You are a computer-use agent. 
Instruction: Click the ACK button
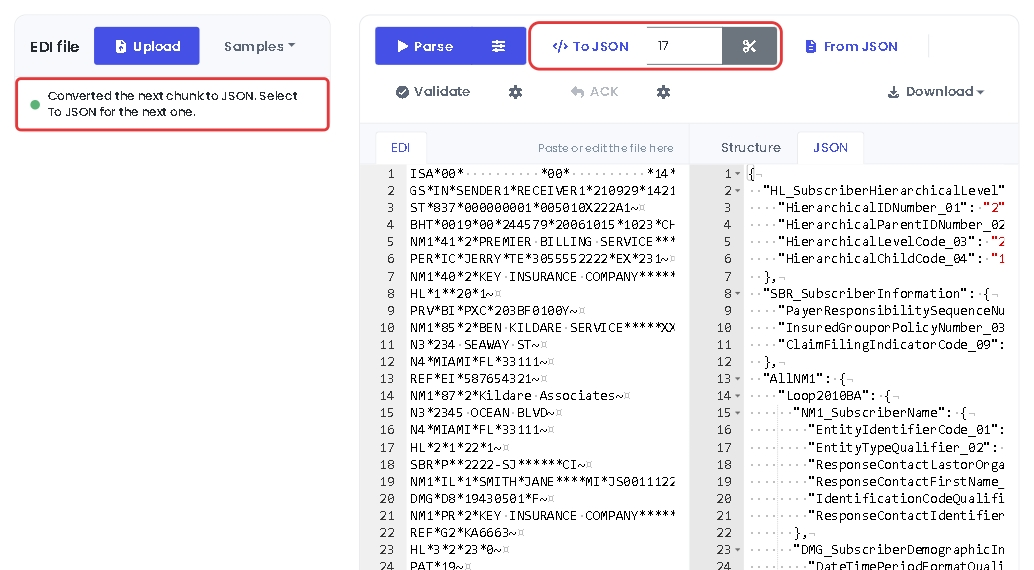click(x=594, y=92)
